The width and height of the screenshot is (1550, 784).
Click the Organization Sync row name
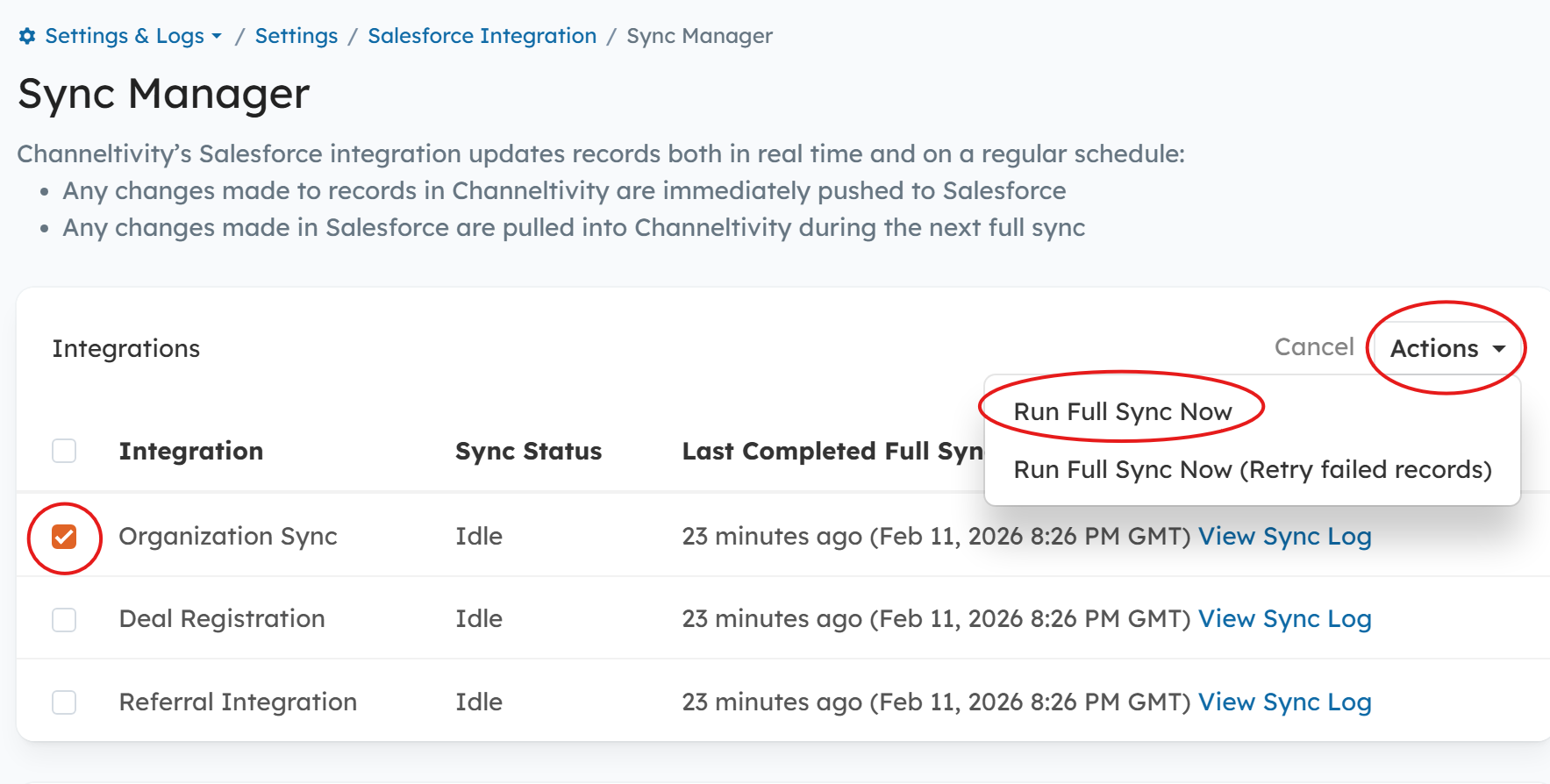pos(227,536)
